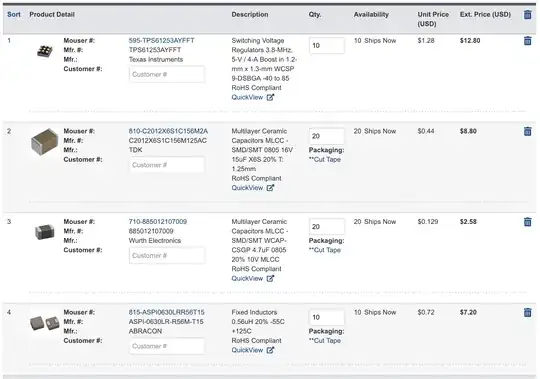540x379 pixels.
Task: Focus the quantity field for the Wurth Electronics capacitor
Action: 327,227
